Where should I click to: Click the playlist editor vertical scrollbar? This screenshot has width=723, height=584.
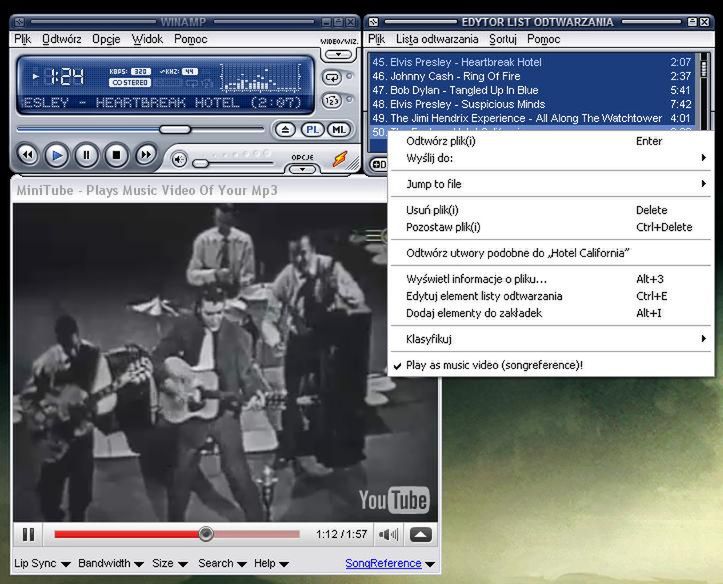coord(704,92)
